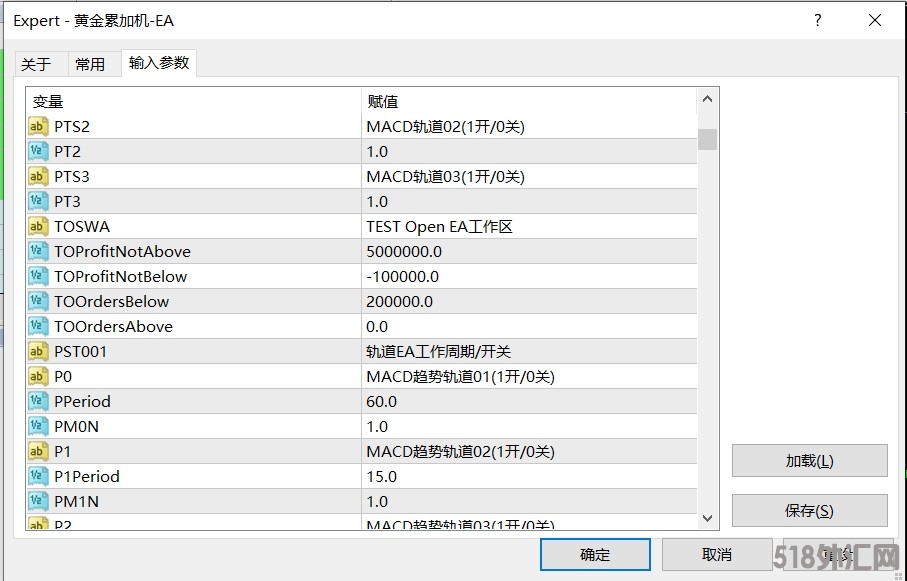
Task: Click the string icon beside PTS2
Action: (x=38, y=127)
